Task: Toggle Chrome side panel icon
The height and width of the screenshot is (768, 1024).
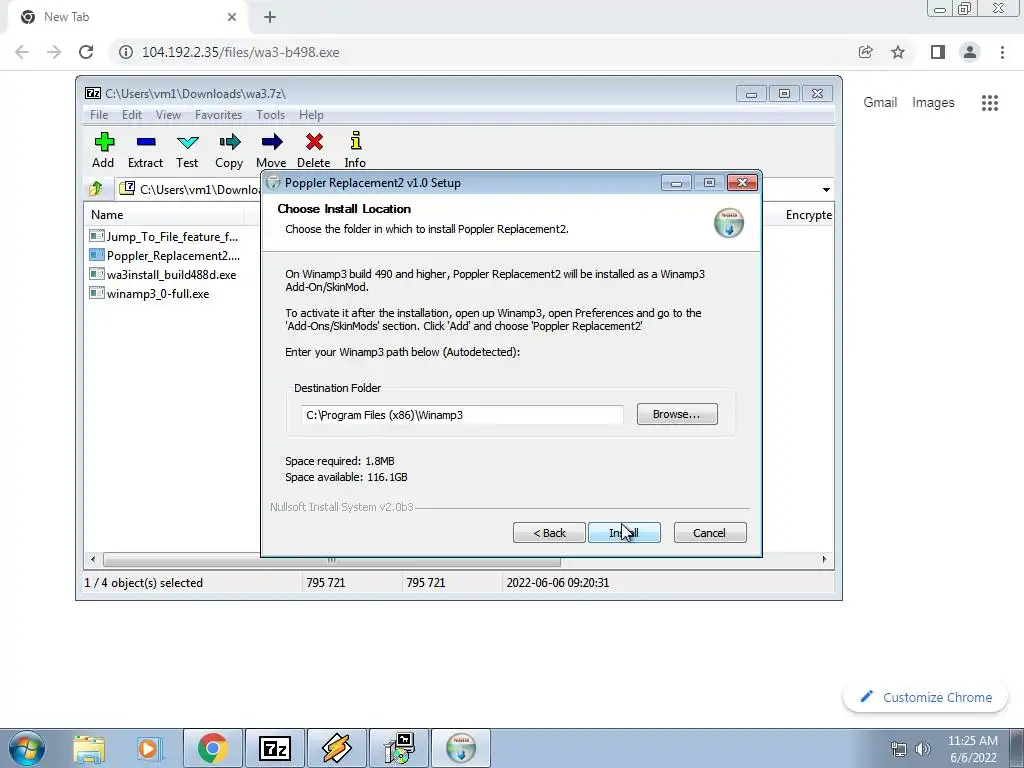Action: point(938,52)
